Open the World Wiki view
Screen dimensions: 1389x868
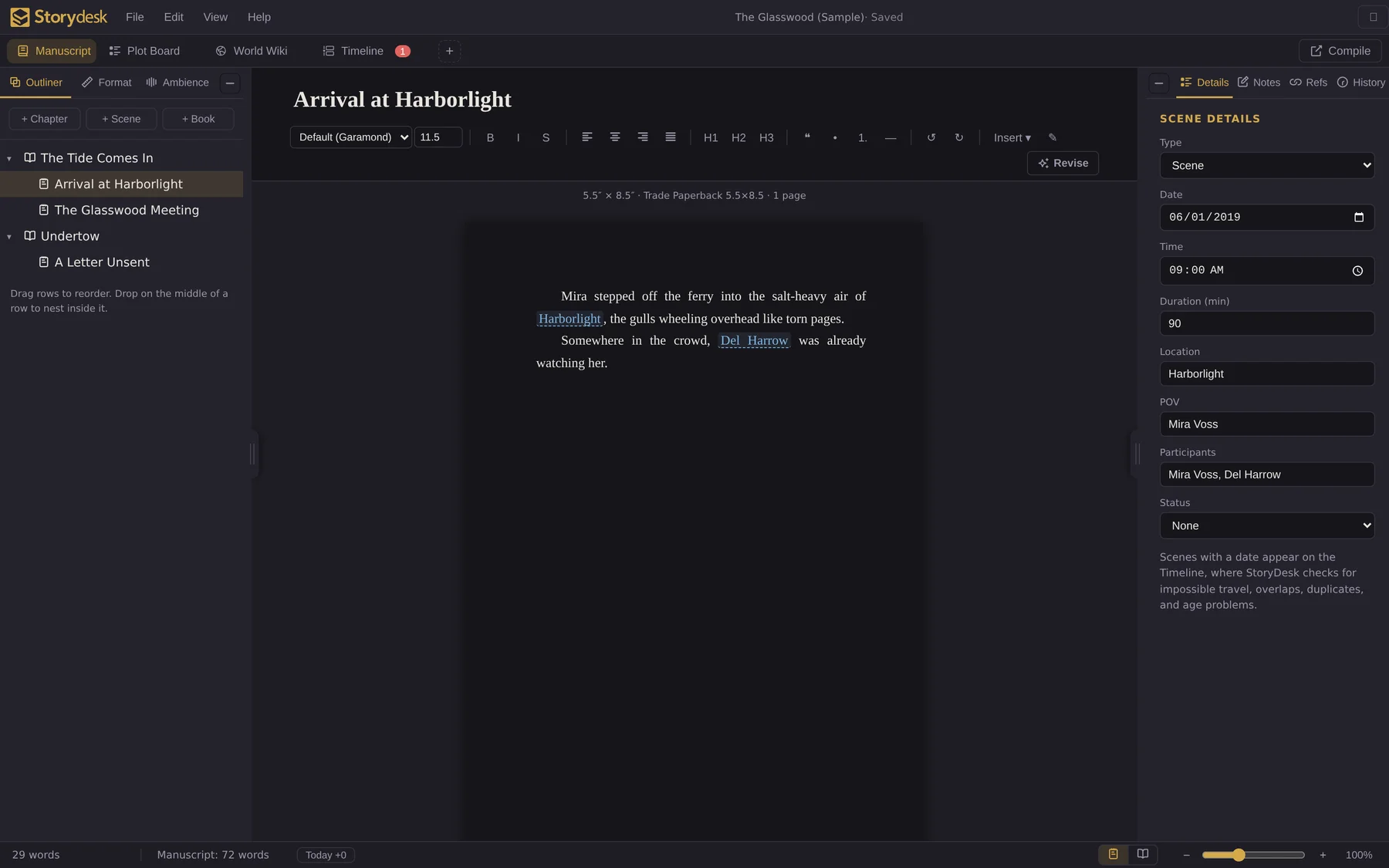(x=252, y=51)
